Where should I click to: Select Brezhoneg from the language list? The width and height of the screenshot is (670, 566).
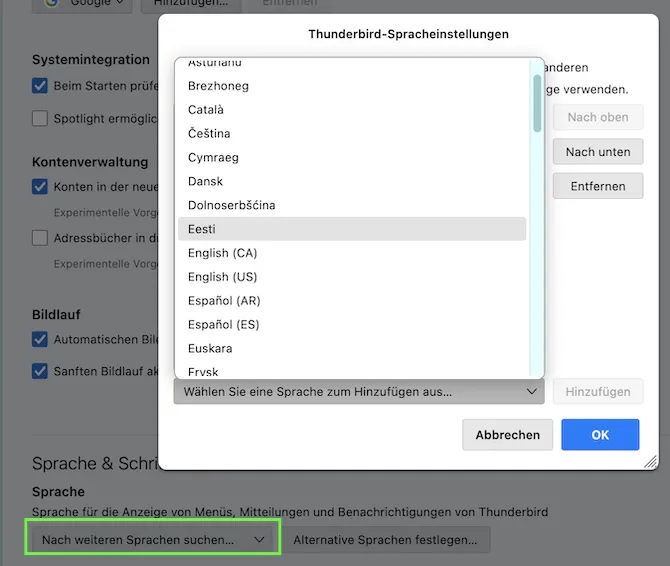(x=352, y=86)
